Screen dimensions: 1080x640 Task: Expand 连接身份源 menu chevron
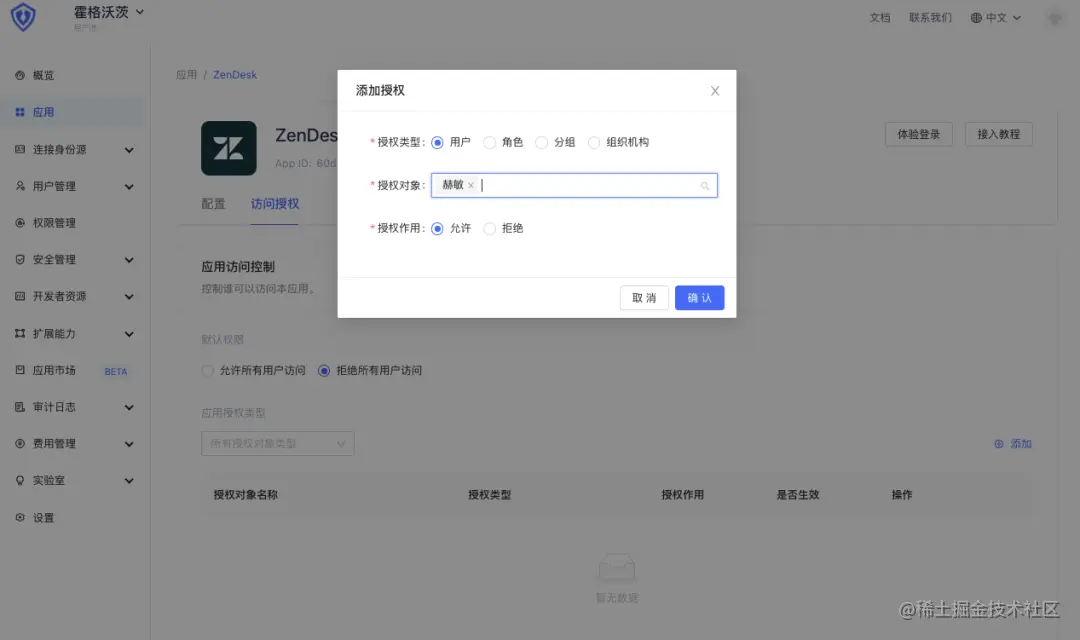click(x=129, y=149)
